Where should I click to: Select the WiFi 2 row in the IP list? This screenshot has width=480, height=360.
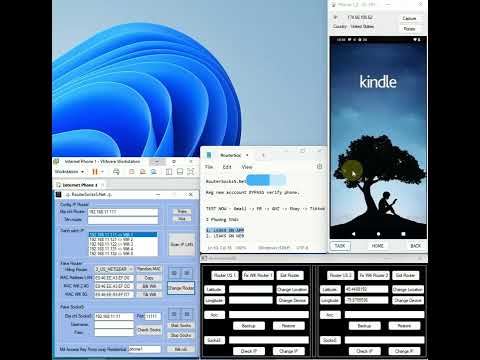click(123, 239)
